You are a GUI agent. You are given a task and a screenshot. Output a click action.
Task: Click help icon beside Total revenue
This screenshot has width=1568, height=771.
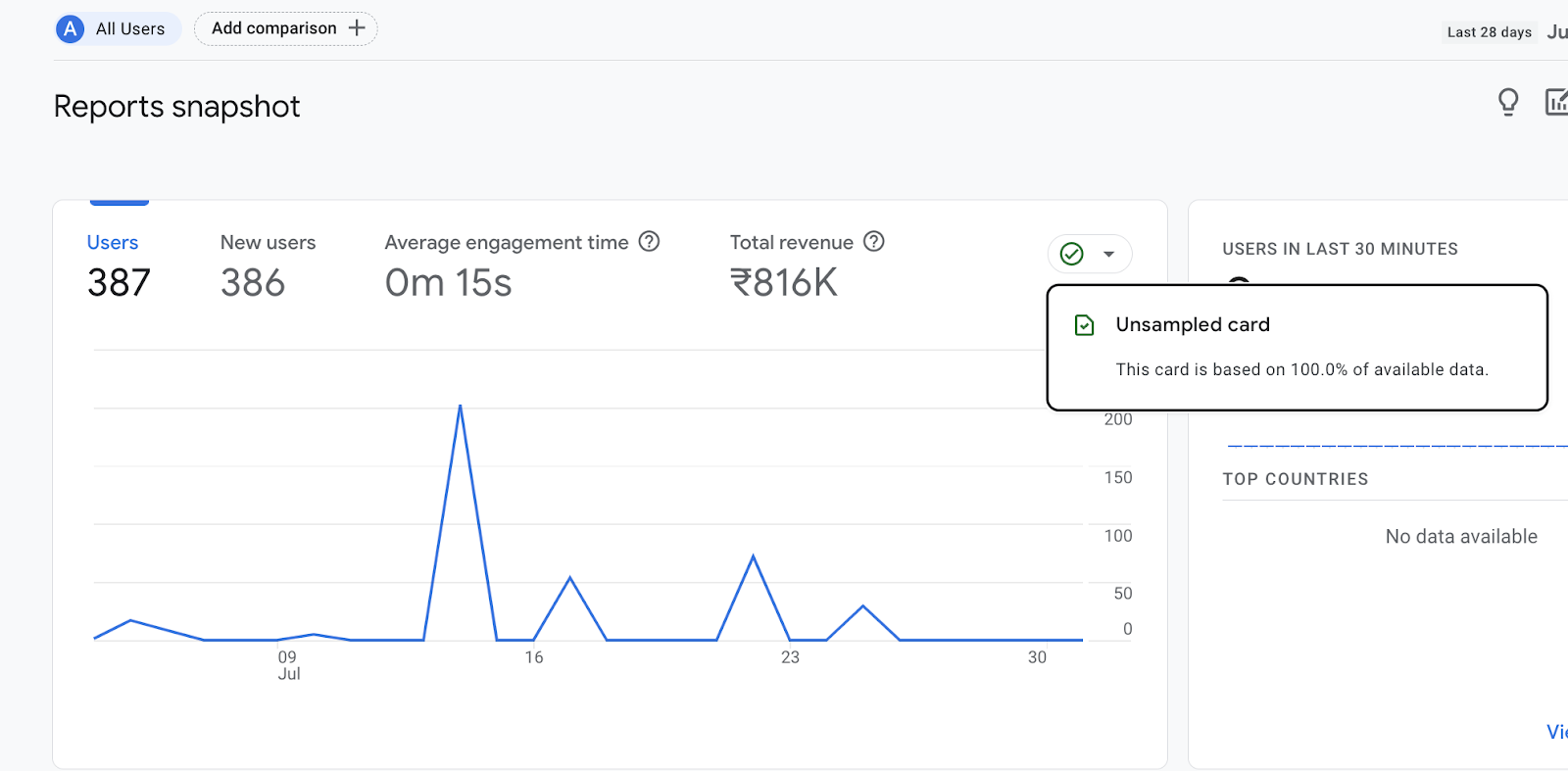coord(874,241)
